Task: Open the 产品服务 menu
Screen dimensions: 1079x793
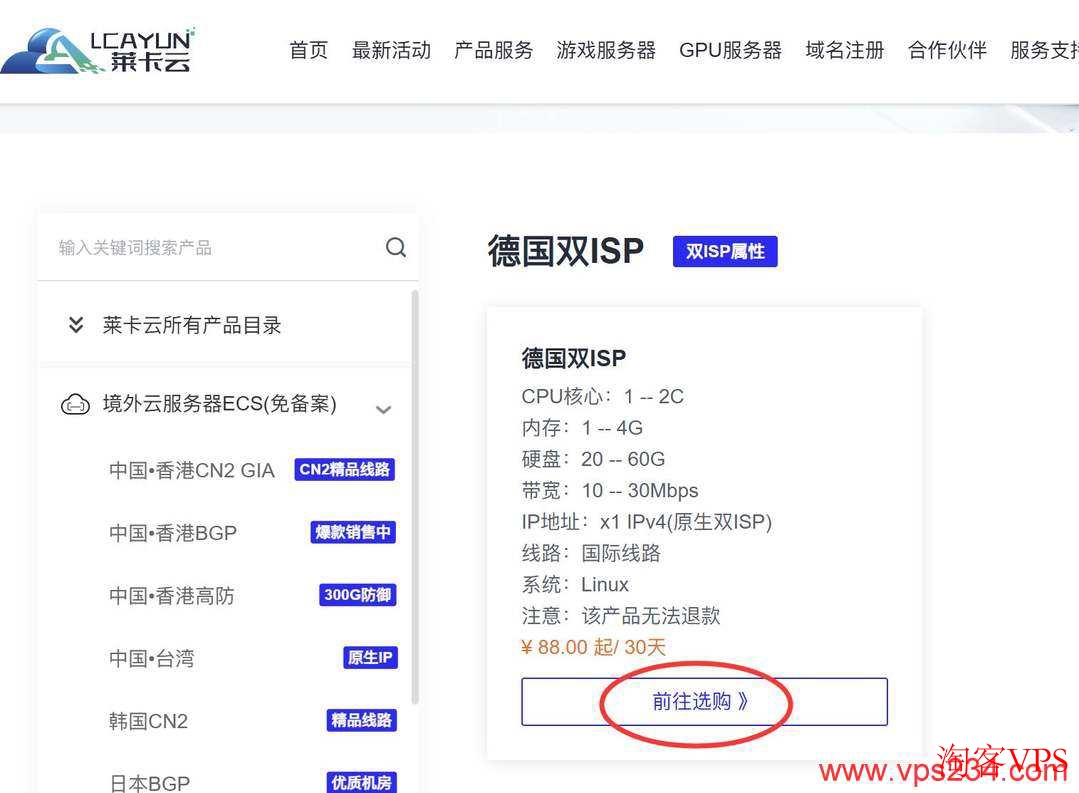Action: [493, 50]
